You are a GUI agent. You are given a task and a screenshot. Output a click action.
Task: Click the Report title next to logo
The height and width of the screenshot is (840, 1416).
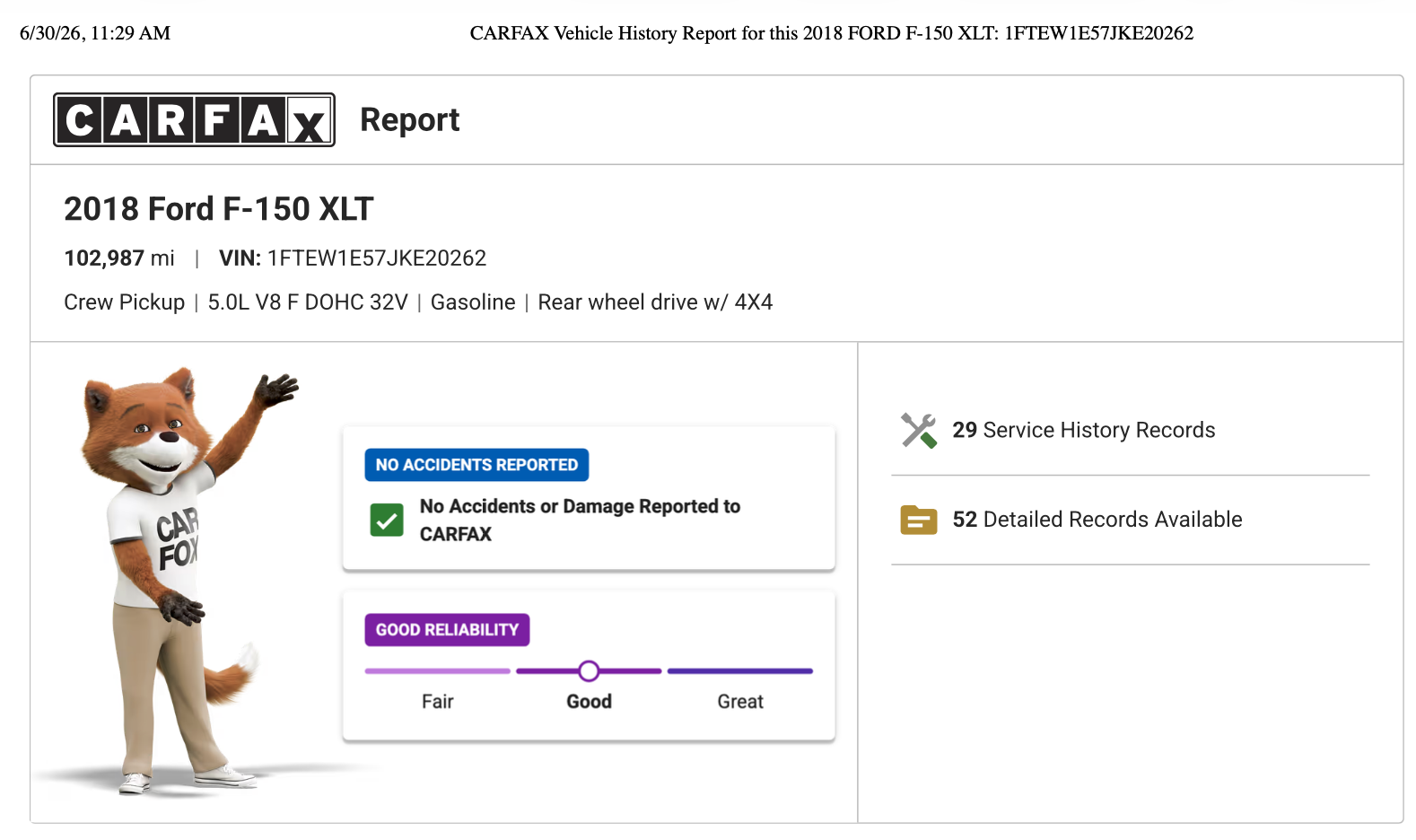(410, 119)
